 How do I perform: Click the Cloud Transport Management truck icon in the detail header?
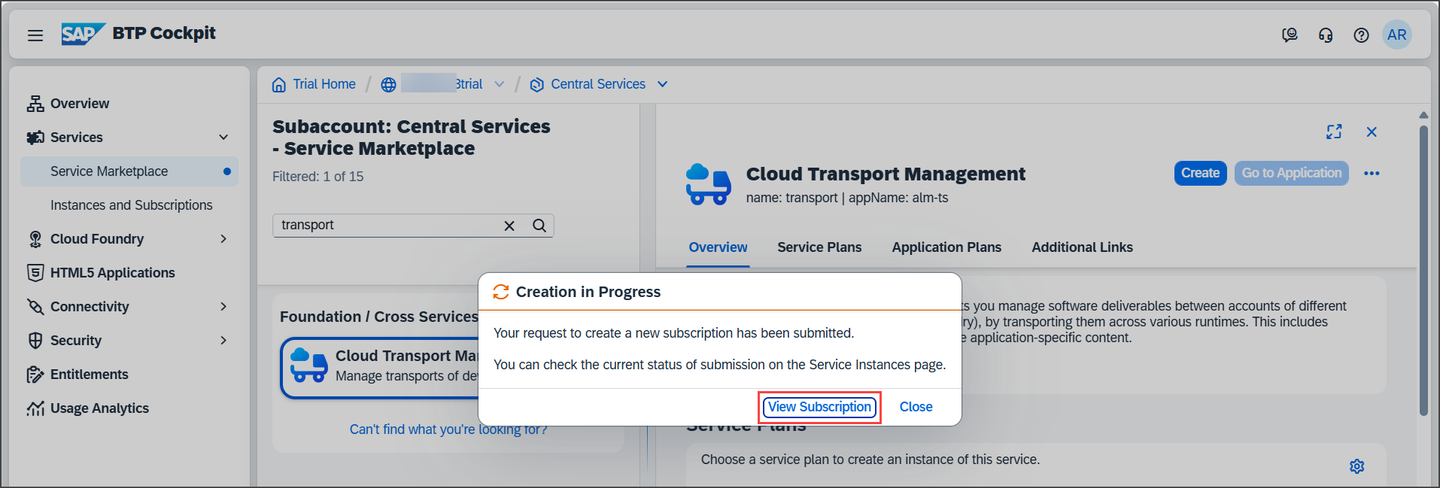click(x=708, y=184)
